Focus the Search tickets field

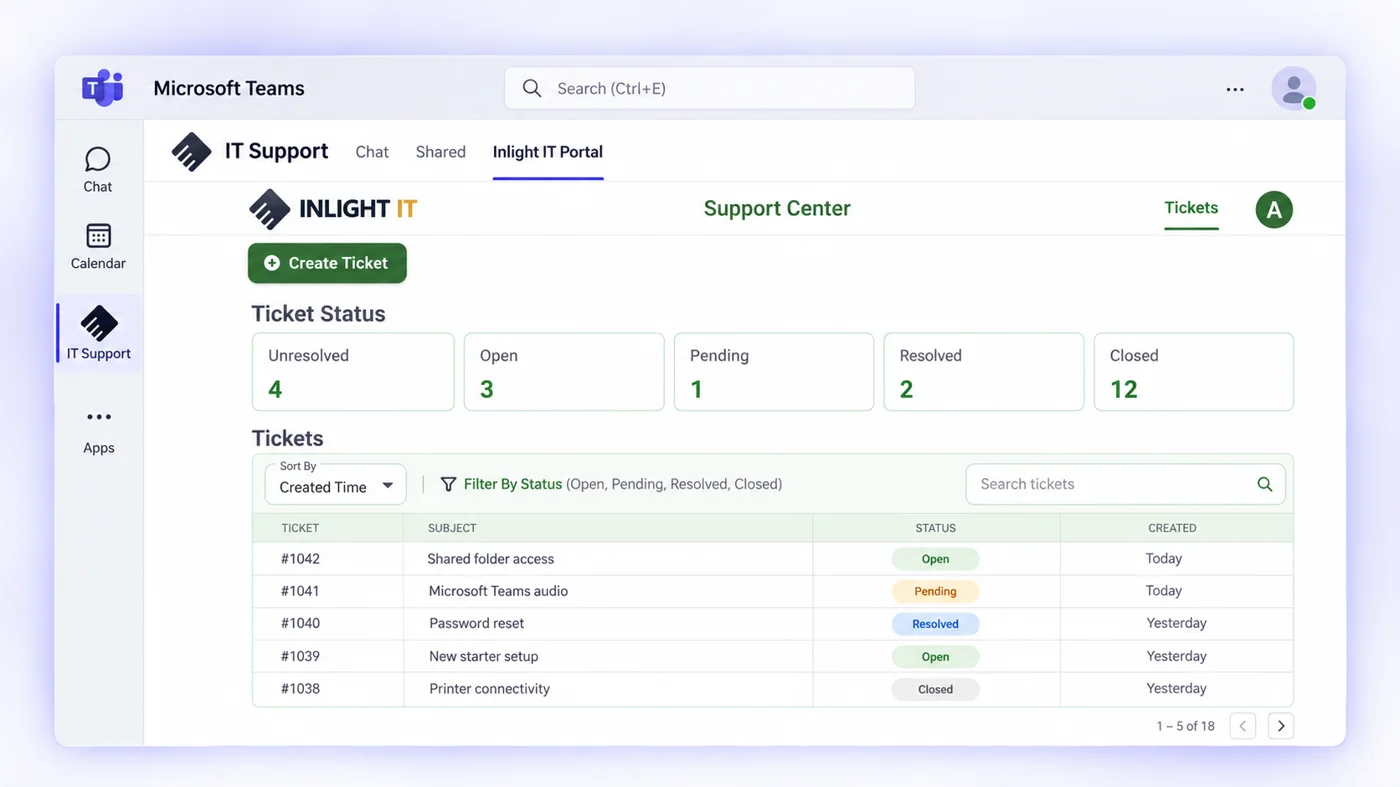click(1125, 484)
